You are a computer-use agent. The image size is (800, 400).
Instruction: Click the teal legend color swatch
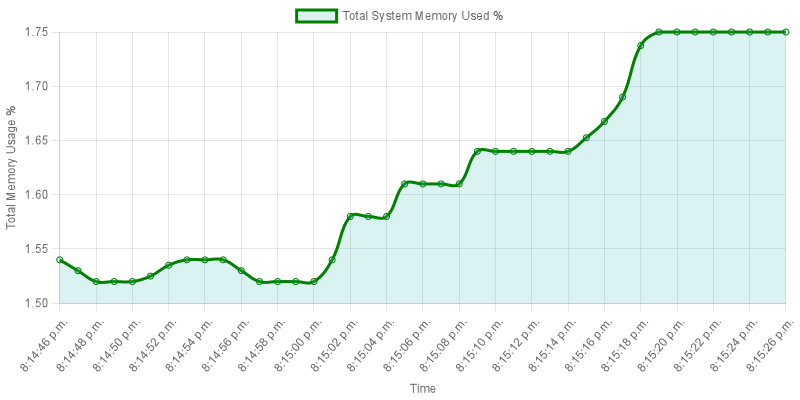point(316,15)
